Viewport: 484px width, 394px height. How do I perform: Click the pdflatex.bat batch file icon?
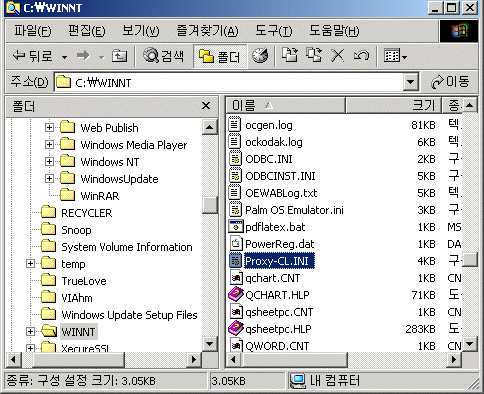click(236, 227)
